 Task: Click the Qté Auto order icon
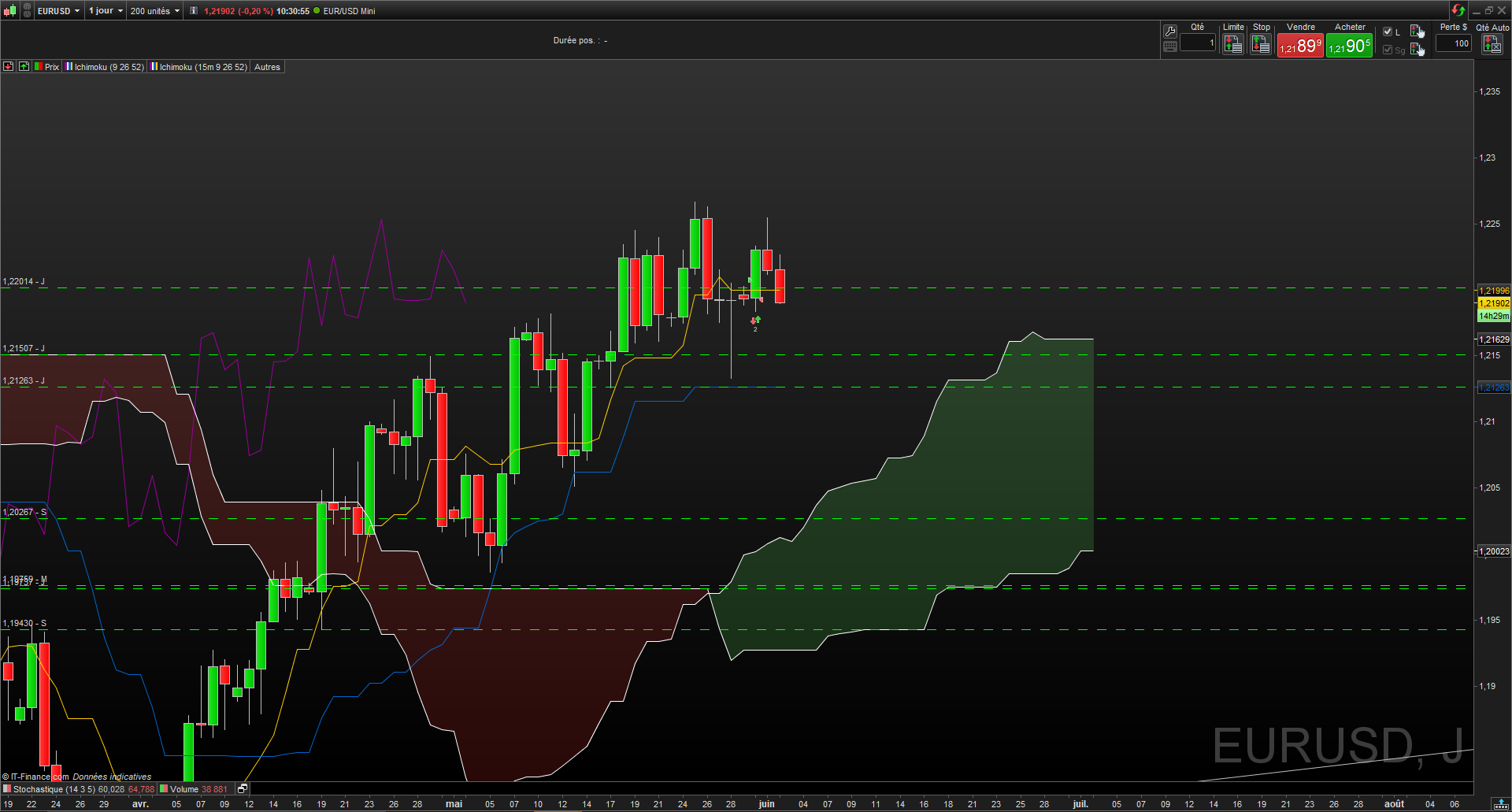(x=1492, y=46)
